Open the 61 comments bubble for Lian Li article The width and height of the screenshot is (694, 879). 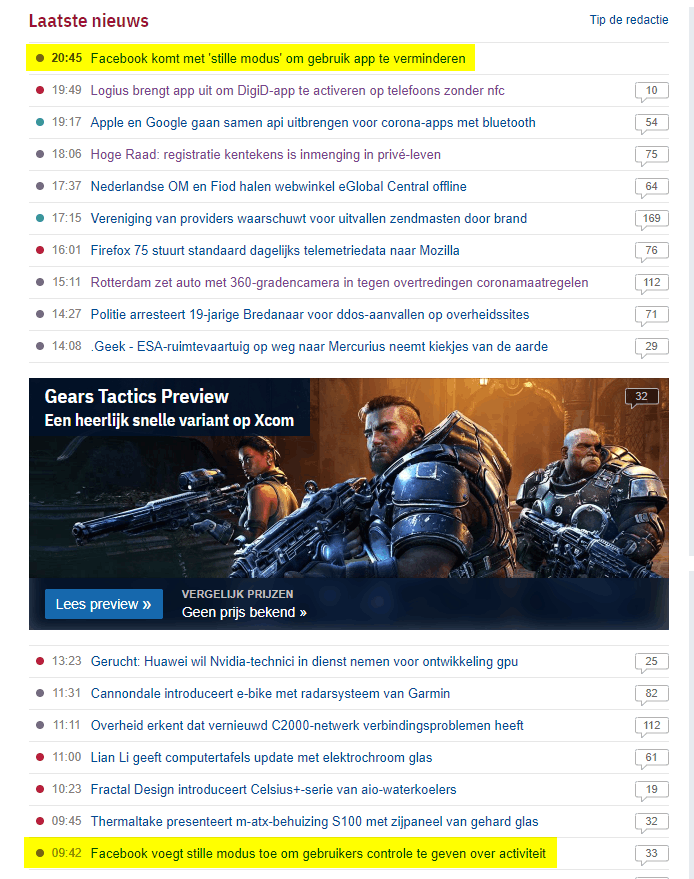click(x=651, y=758)
